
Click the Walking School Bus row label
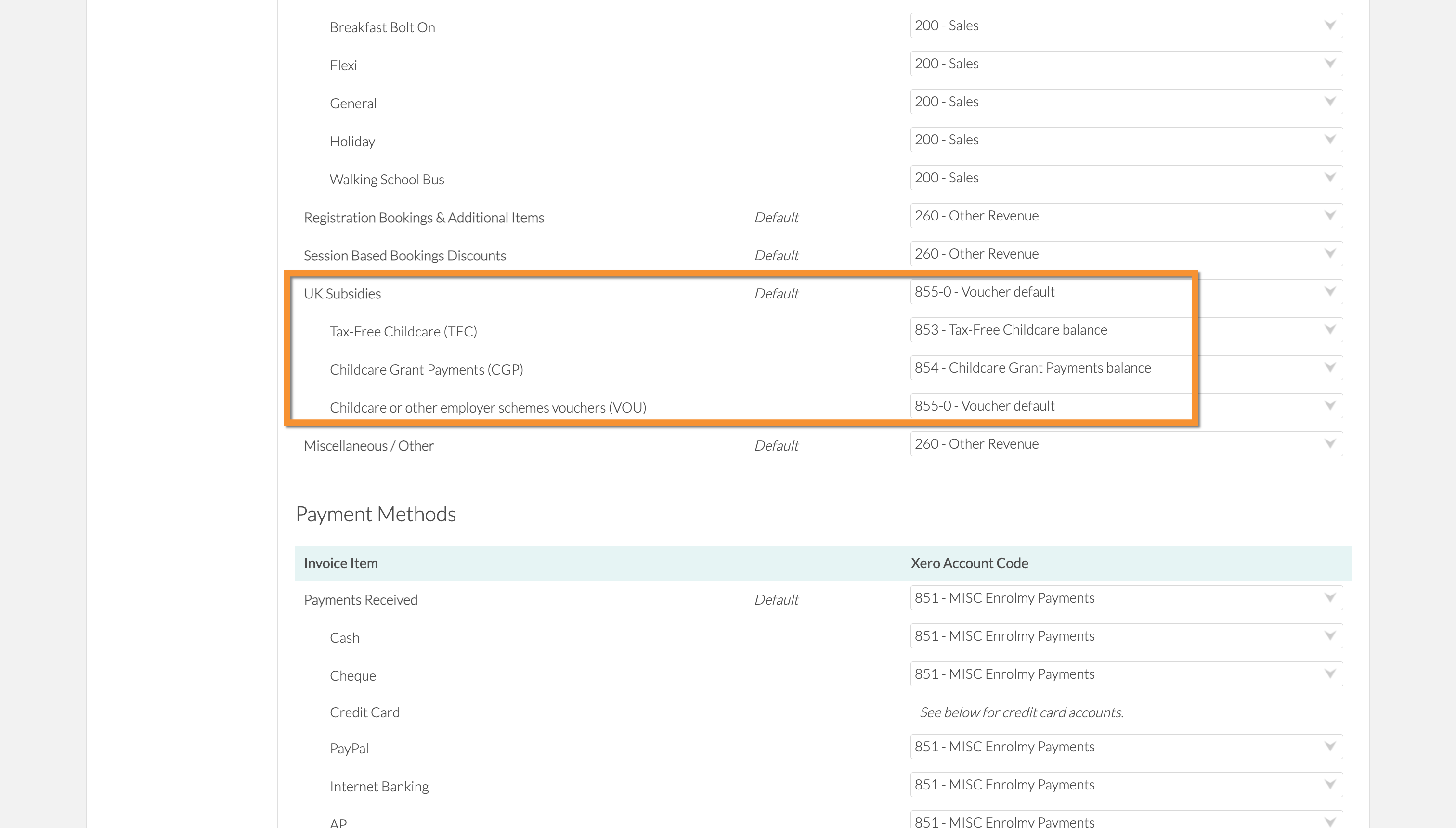point(387,180)
